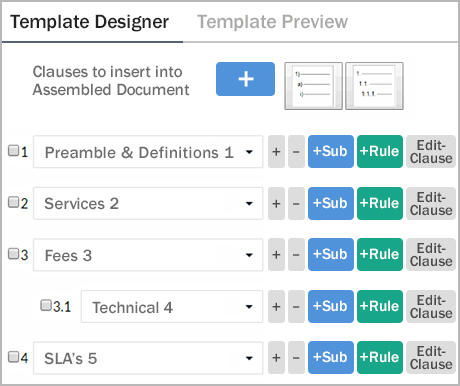Click the grey minus on Technical 4 row

pyautogui.click(x=296, y=306)
